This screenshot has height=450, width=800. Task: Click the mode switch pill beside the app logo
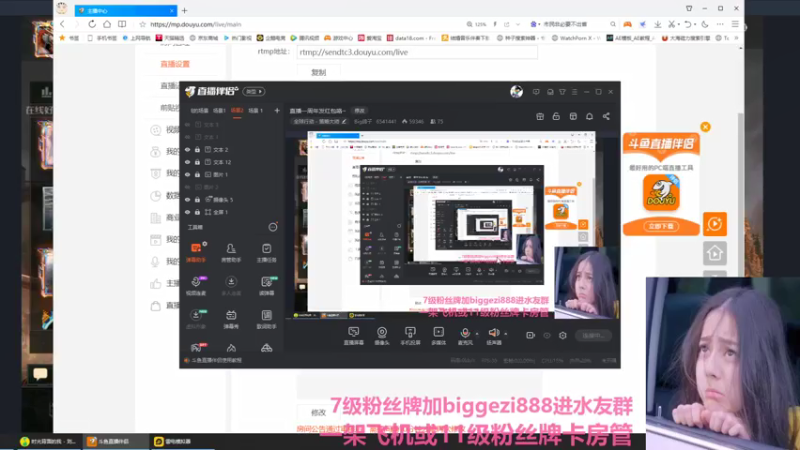(x=254, y=91)
